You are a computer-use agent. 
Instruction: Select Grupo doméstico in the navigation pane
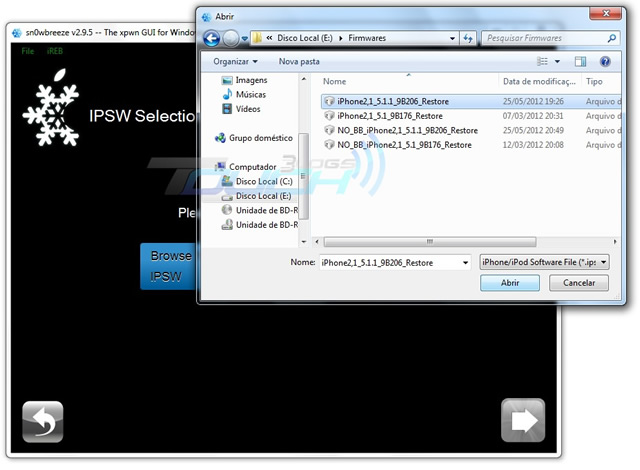253,138
